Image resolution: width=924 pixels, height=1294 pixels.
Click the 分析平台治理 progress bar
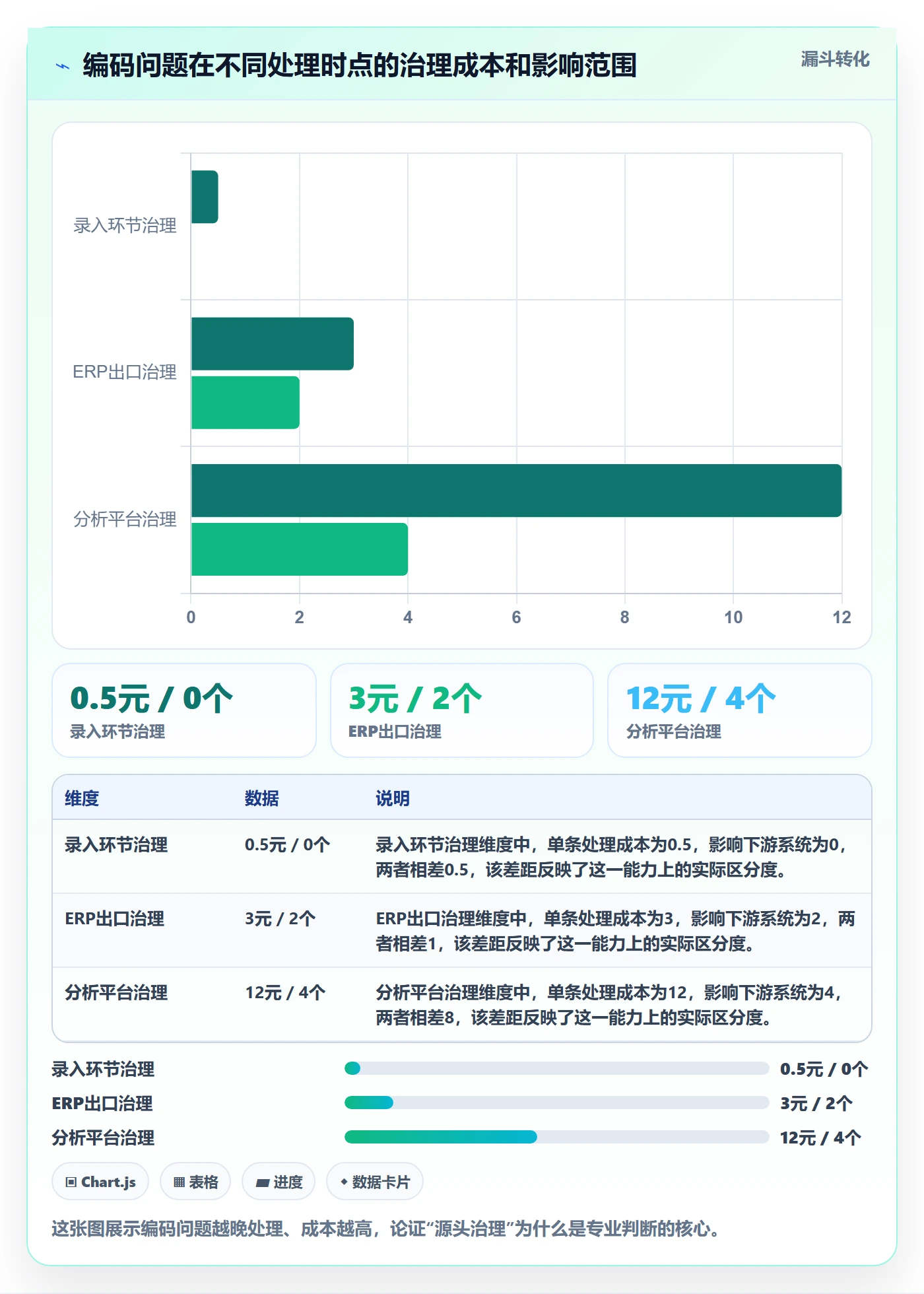556,1137
